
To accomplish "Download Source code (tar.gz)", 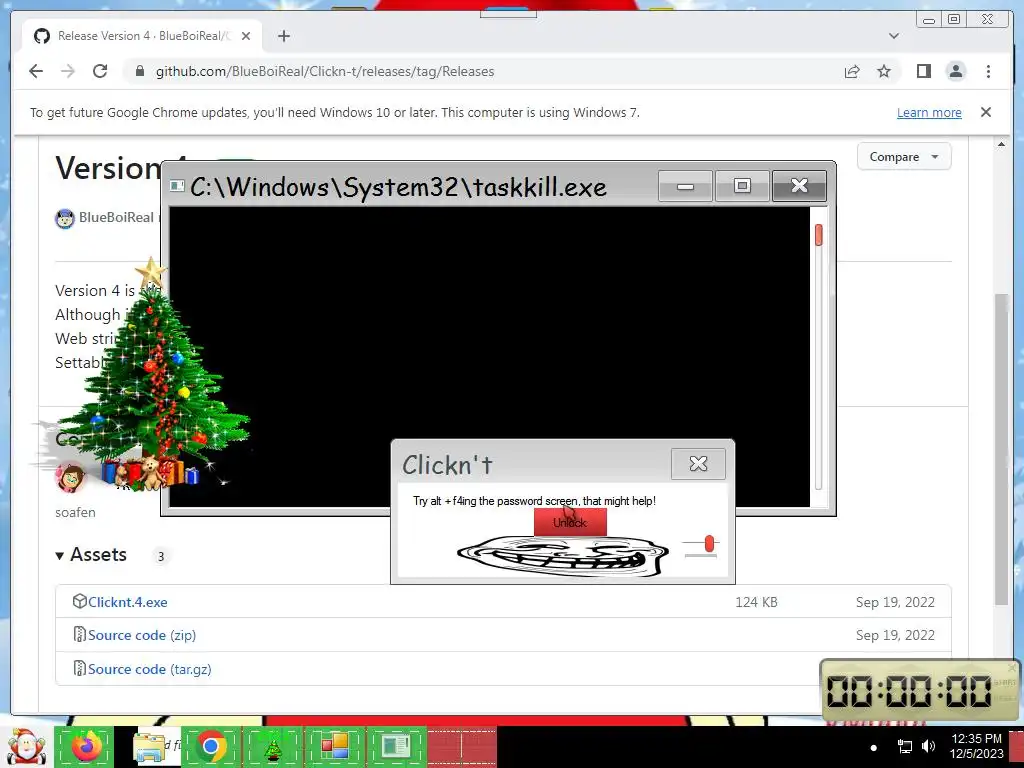I will click(150, 669).
